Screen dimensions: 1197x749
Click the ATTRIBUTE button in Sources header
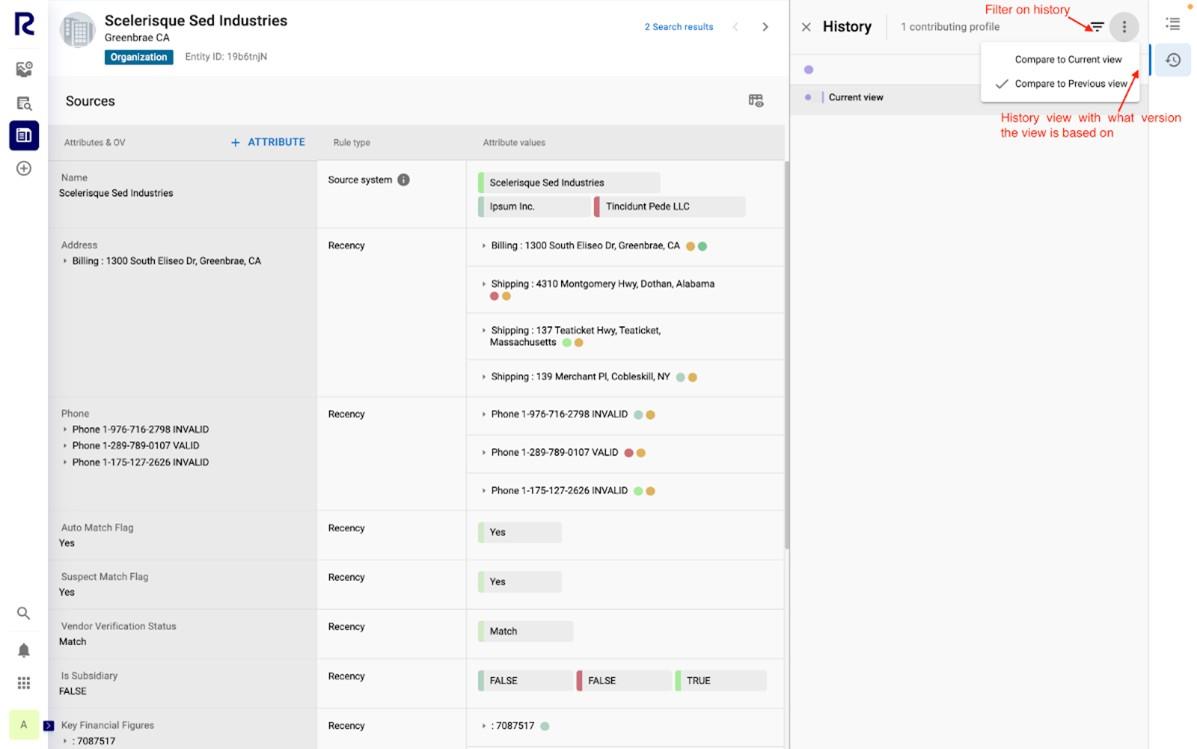point(267,142)
